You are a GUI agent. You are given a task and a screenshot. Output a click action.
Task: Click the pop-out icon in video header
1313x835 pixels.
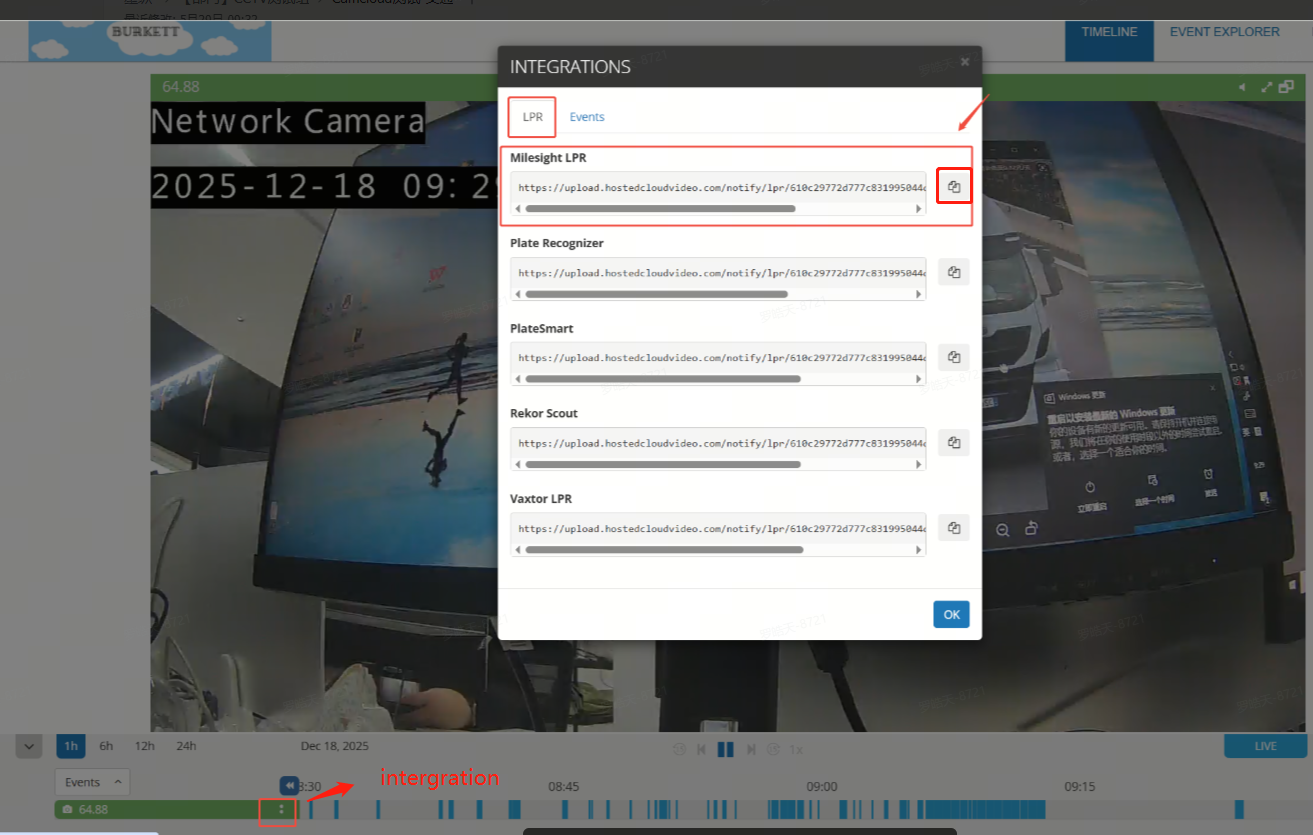pyautogui.click(x=1285, y=87)
